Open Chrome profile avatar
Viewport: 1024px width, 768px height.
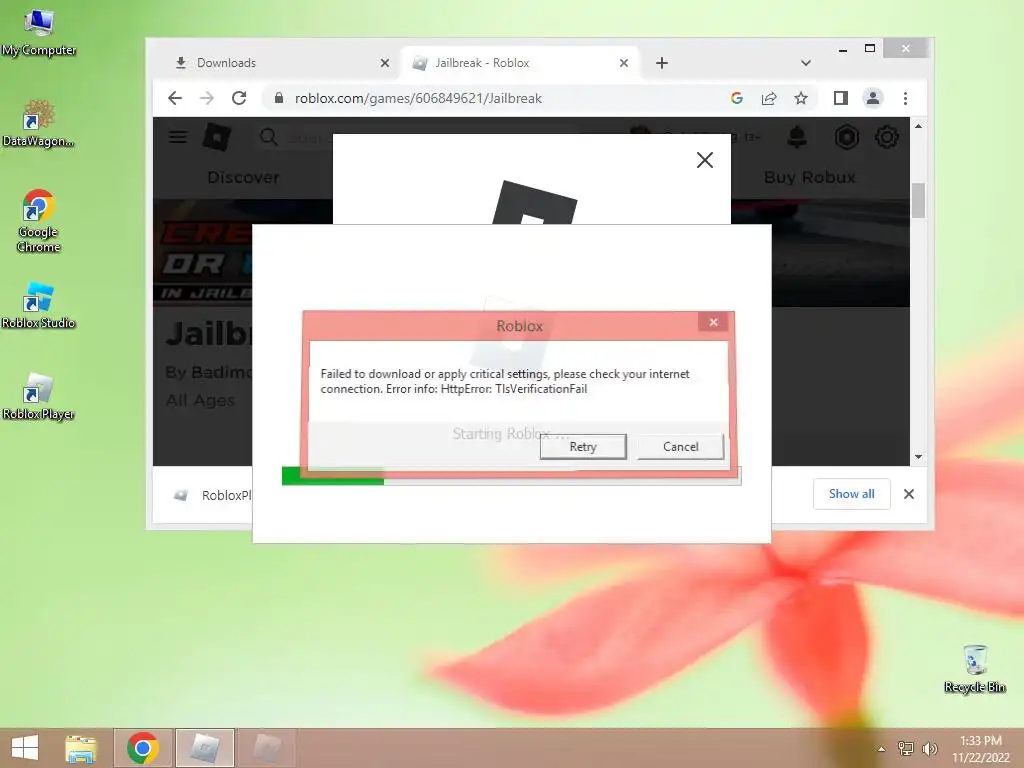[x=872, y=98]
